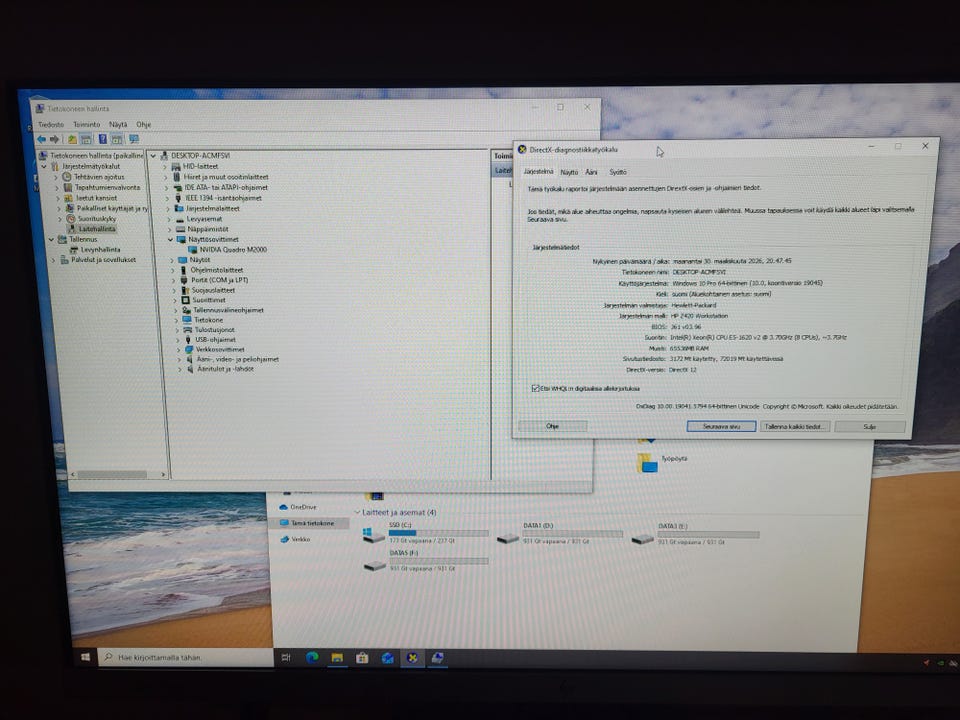Click the Suorittimet processor icon

(x=186, y=300)
